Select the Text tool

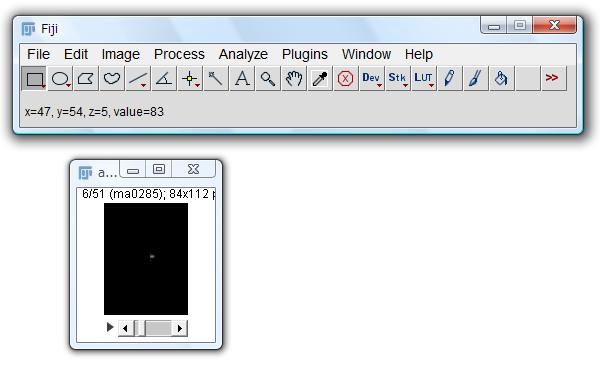[x=242, y=78]
